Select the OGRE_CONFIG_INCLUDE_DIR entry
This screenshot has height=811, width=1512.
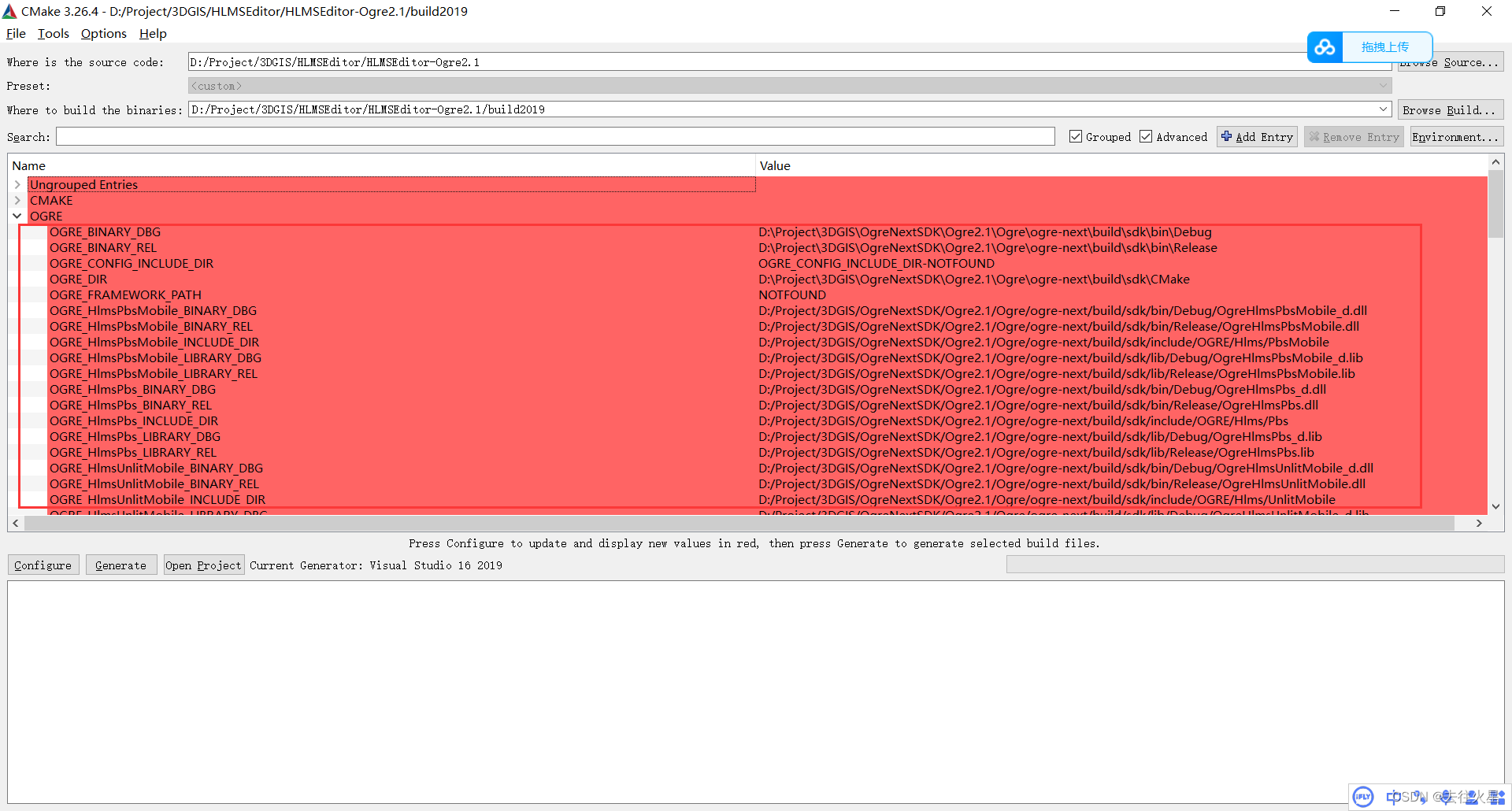pyautogui.click(x=132, y=263)
